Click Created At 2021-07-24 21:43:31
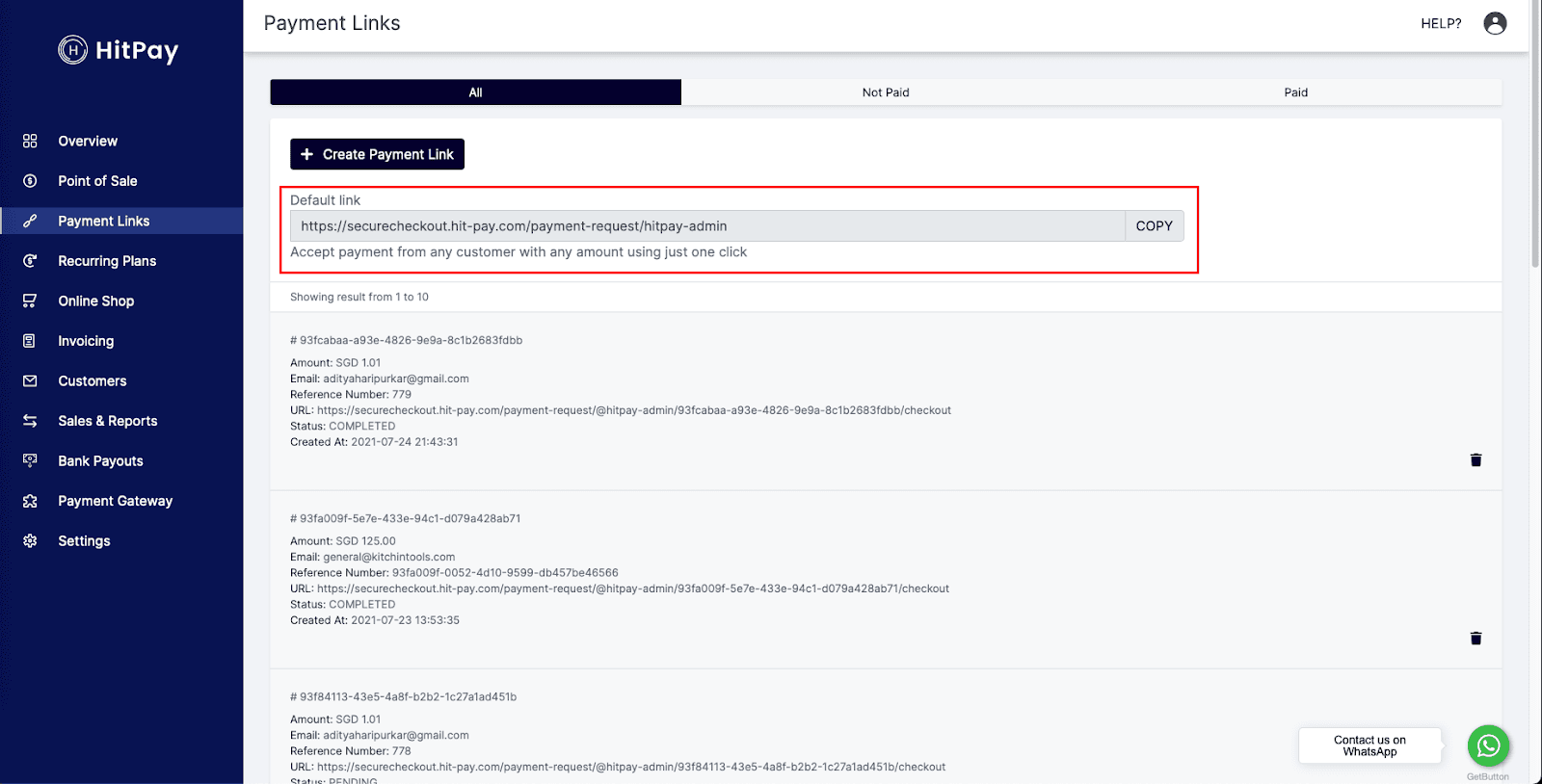Screen dimensions: 1542x784 click(x=374, y=442)
